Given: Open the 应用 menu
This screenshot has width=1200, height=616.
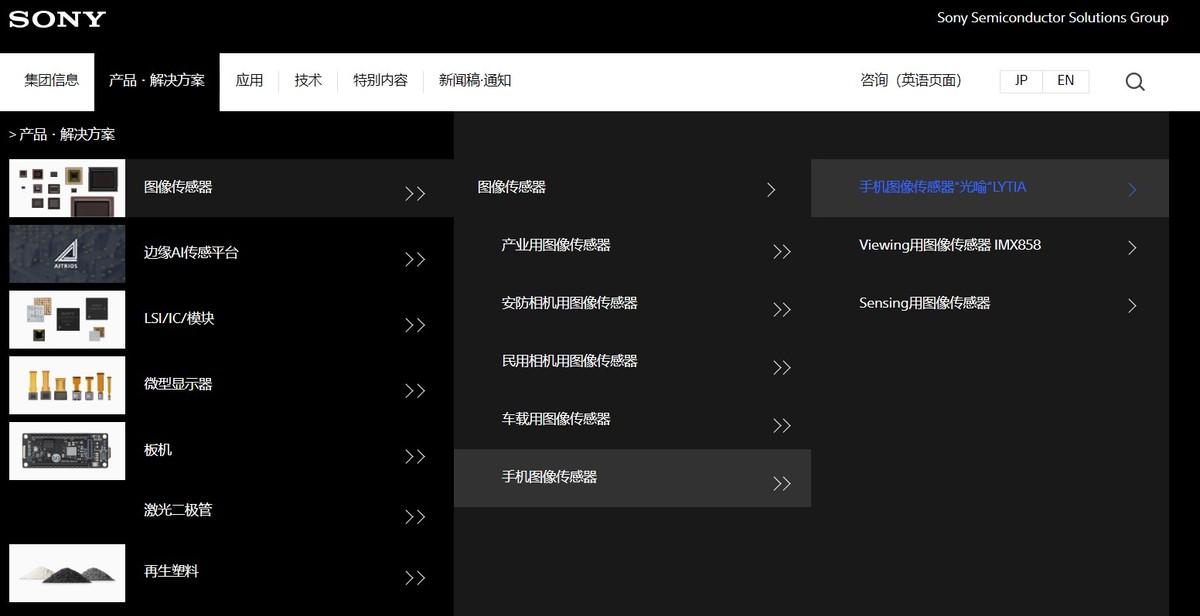Looking at the screenshot, I should click(249, 80).
